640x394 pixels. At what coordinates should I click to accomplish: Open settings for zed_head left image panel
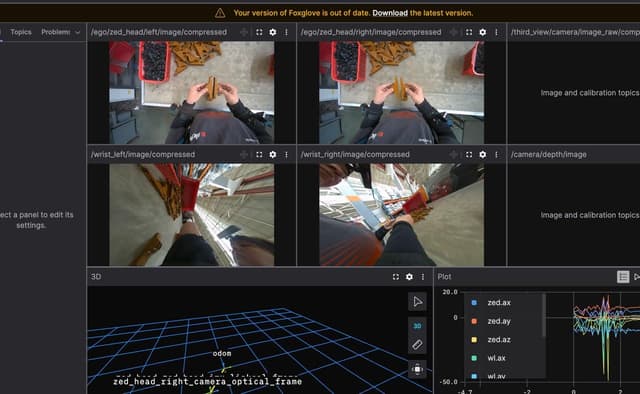(x=273, y=32)
